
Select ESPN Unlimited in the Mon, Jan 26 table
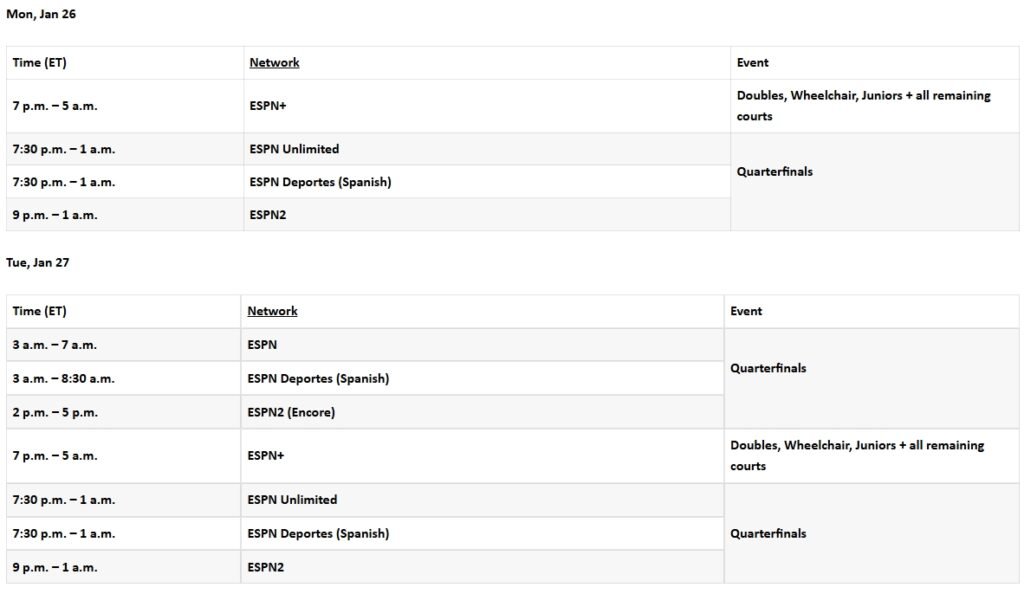[x=294, y=149]
